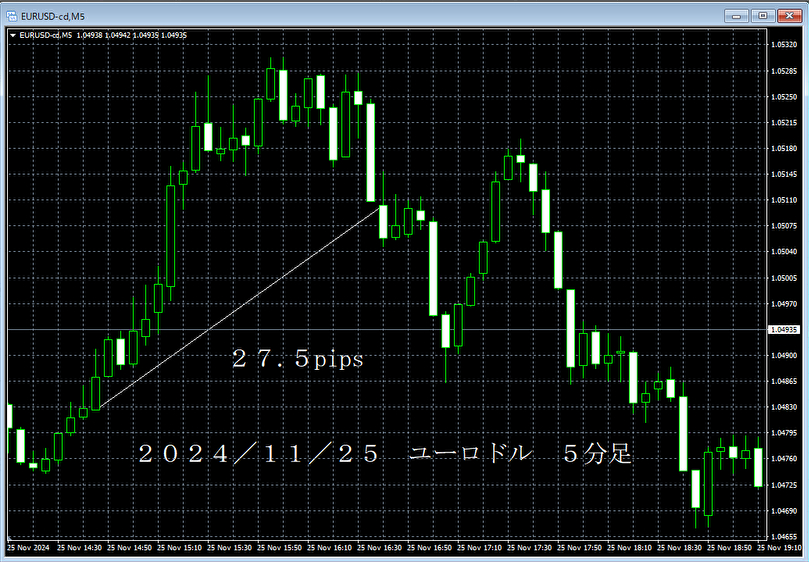The image size is (809, 562).
Task: Click the current price tag 1.04935
Action: coord(785,330)
